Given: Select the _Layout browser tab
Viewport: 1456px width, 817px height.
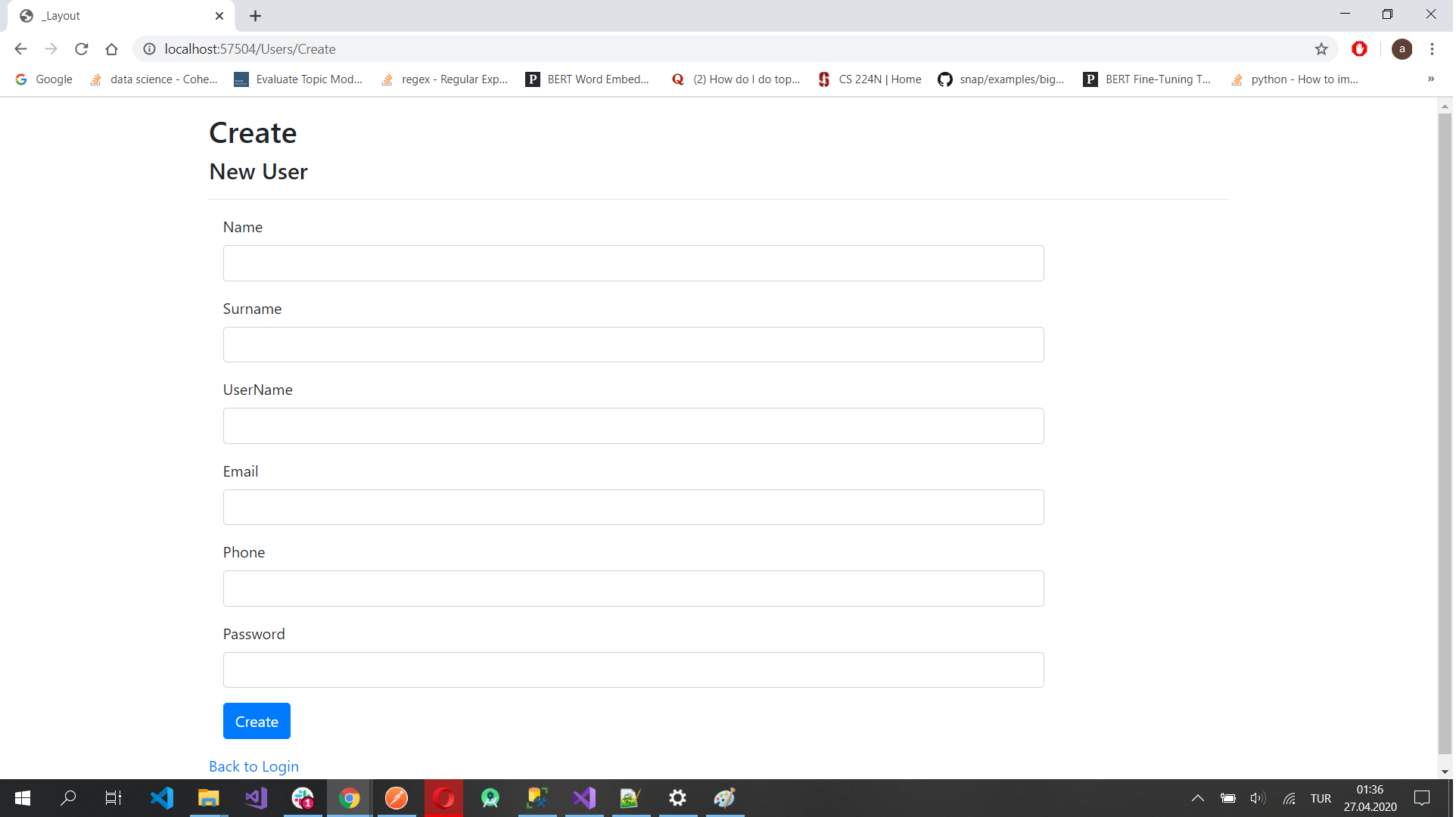Looking at the screenshot, I should (x=114, y=16).
